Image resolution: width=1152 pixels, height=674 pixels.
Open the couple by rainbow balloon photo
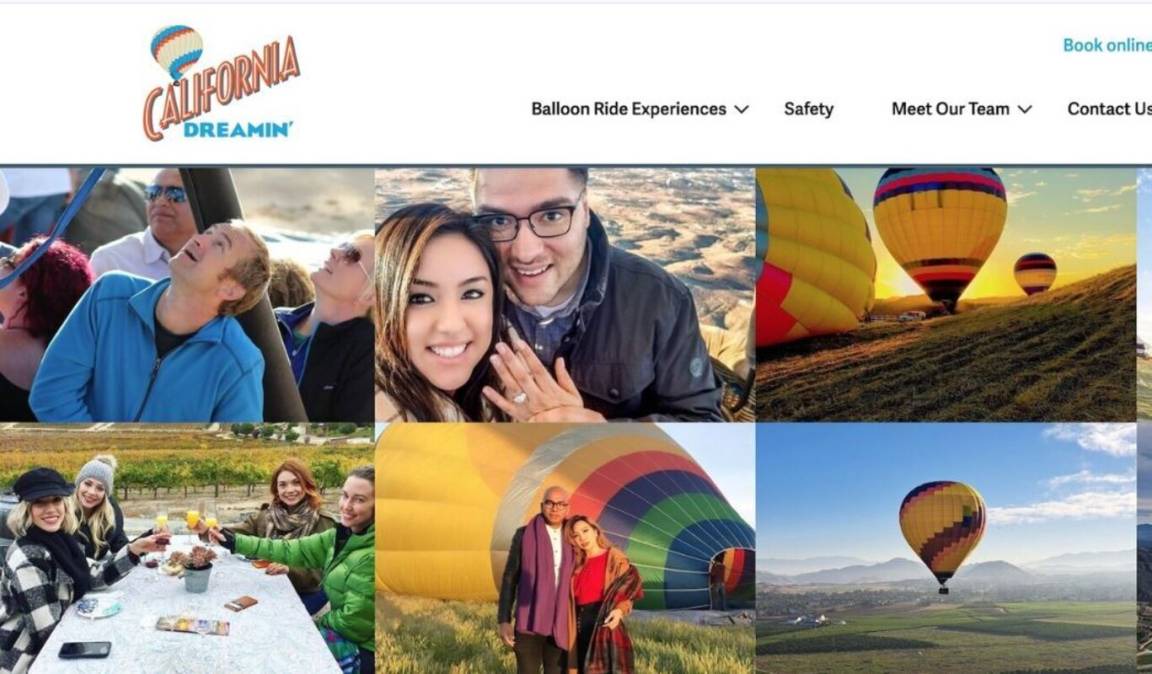[x=565, y=548]
